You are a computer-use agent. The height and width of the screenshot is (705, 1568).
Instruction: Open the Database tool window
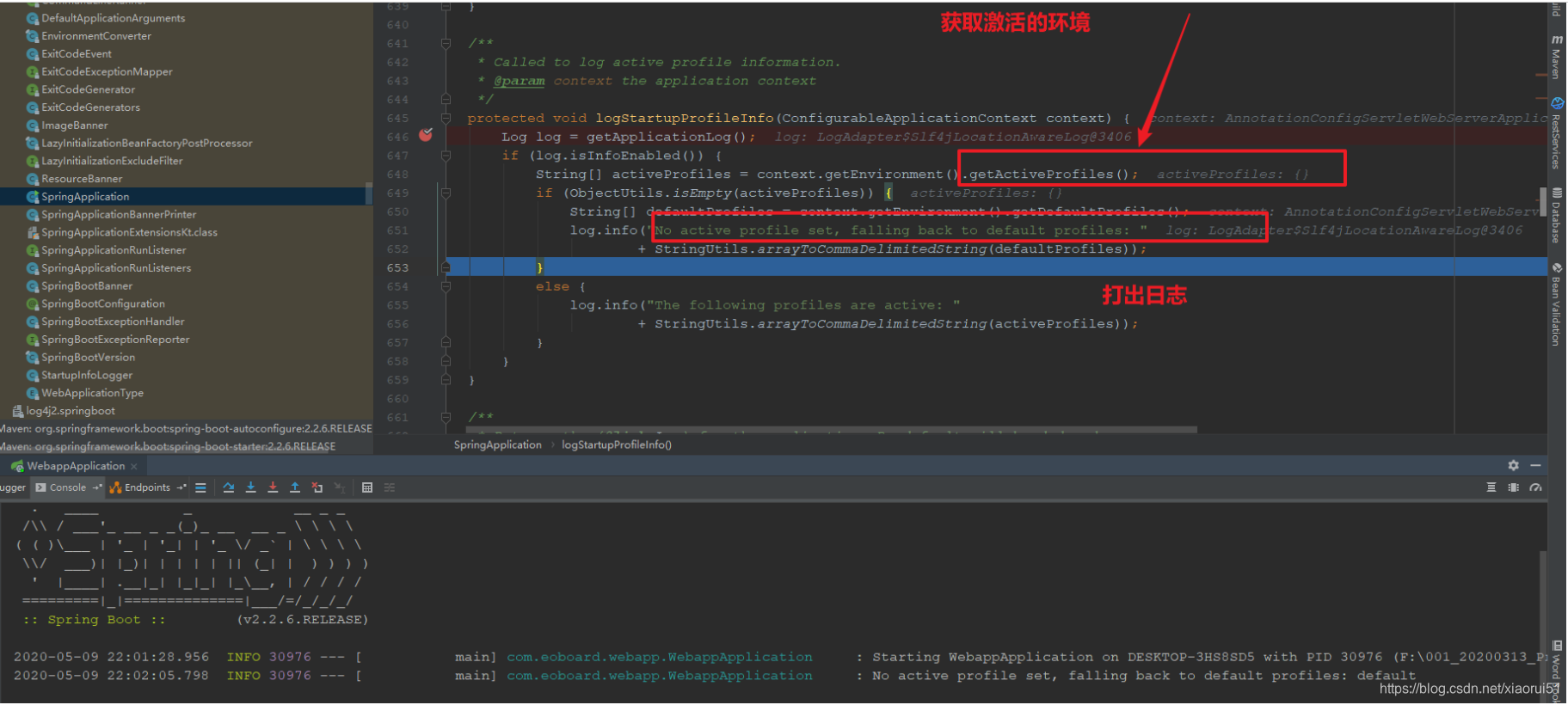click(x=1557, y=216)
